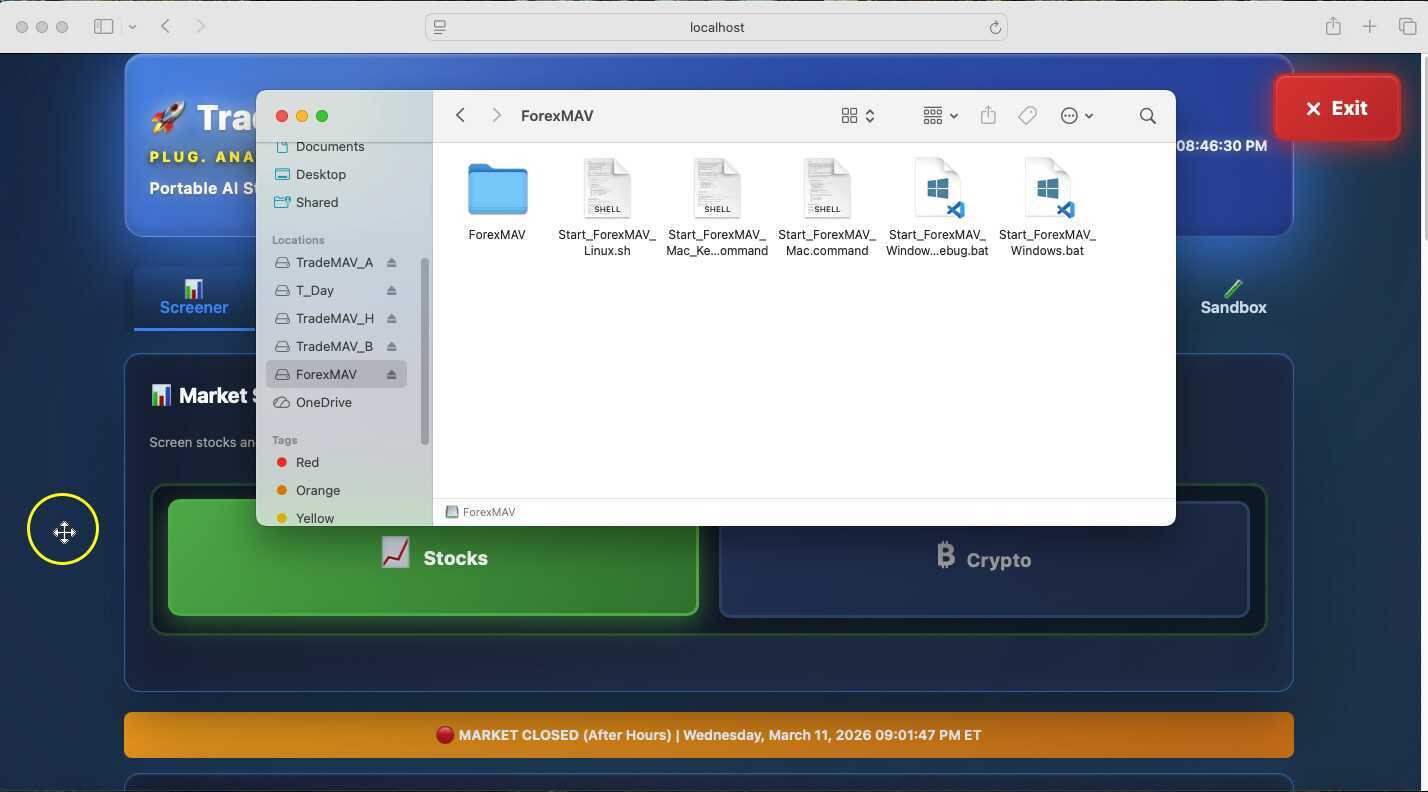Click the red Exit button

click(1337, 108)
